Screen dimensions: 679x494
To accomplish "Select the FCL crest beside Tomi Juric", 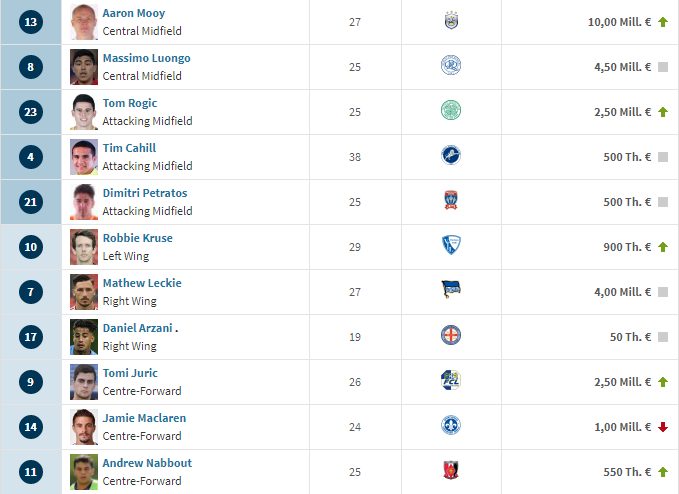I will (451, 380).
